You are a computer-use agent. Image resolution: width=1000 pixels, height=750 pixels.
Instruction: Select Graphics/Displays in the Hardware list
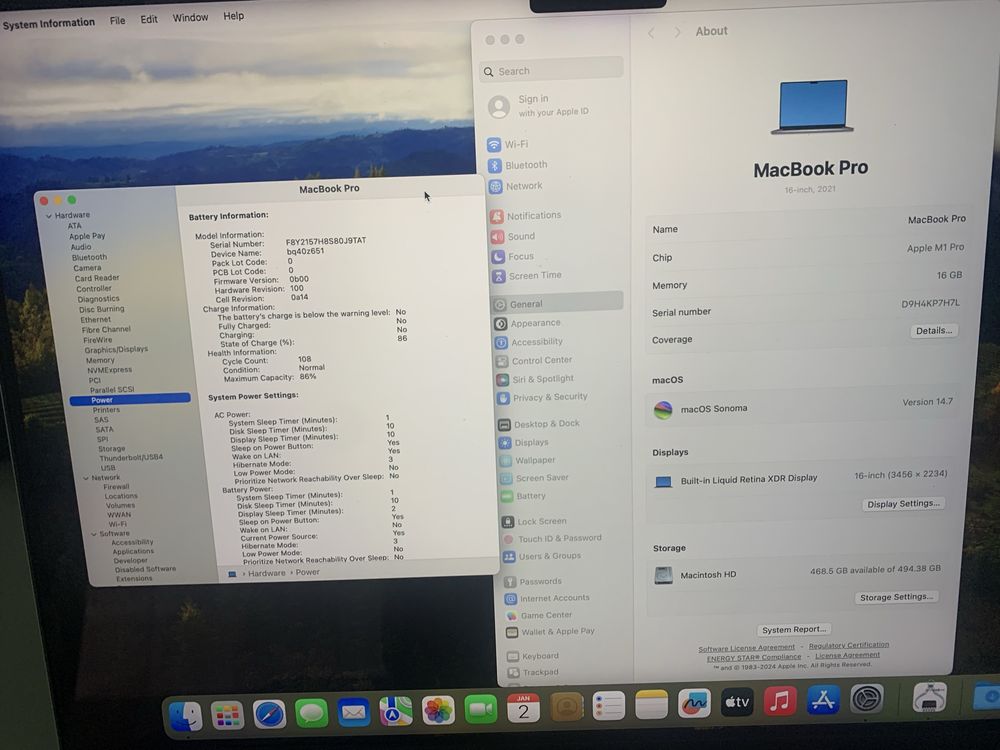(x=116, y=349)
